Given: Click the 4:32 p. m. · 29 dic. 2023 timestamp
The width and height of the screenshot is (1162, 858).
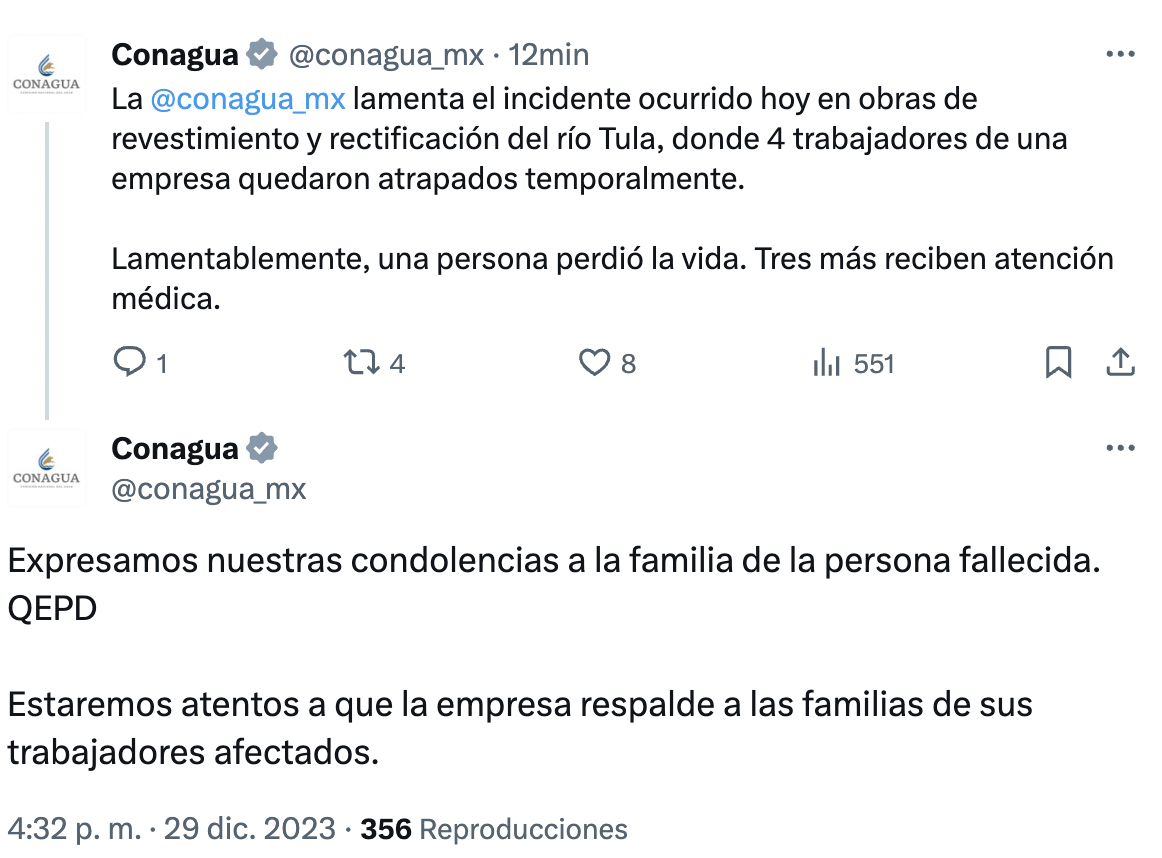Looking at the screenshot, I should (x=171, y=829).
